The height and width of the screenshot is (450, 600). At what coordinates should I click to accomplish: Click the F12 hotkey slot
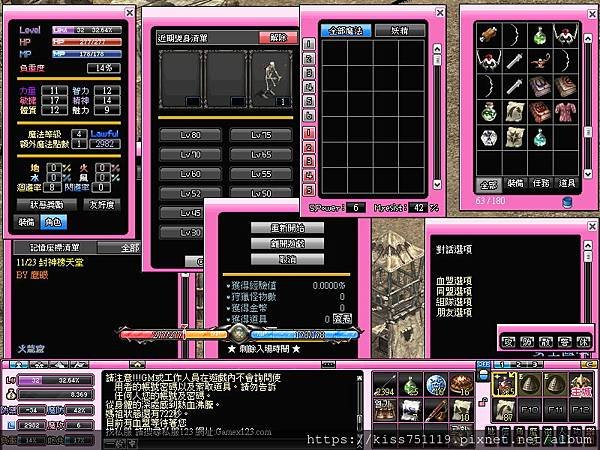(581, 410)
